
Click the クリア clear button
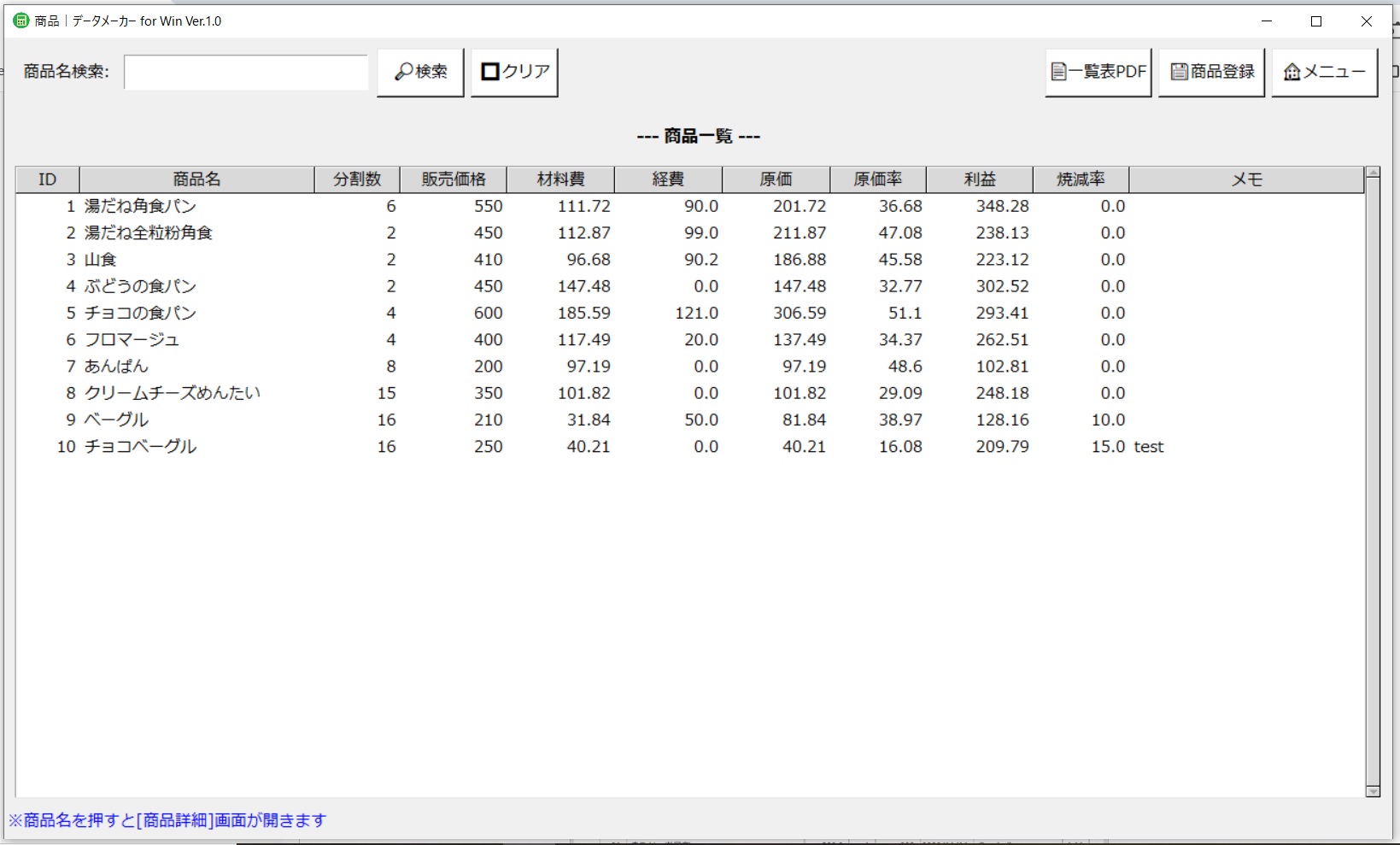click(514, 72)
